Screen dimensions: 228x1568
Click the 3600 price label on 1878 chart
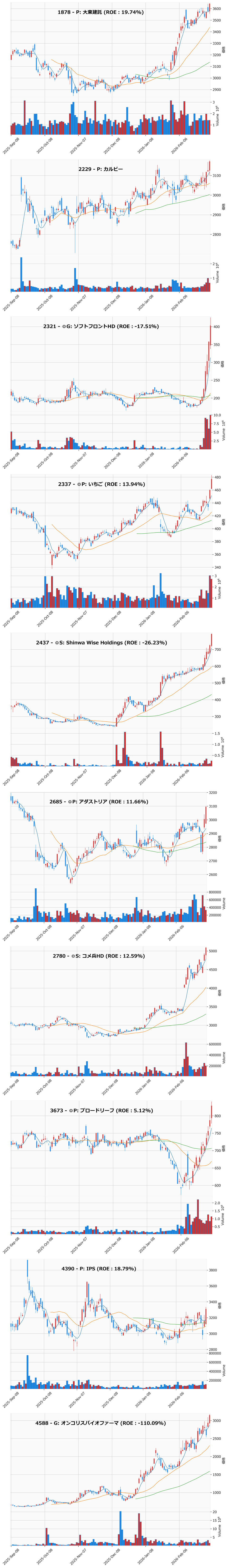click(x=216, y=9)
